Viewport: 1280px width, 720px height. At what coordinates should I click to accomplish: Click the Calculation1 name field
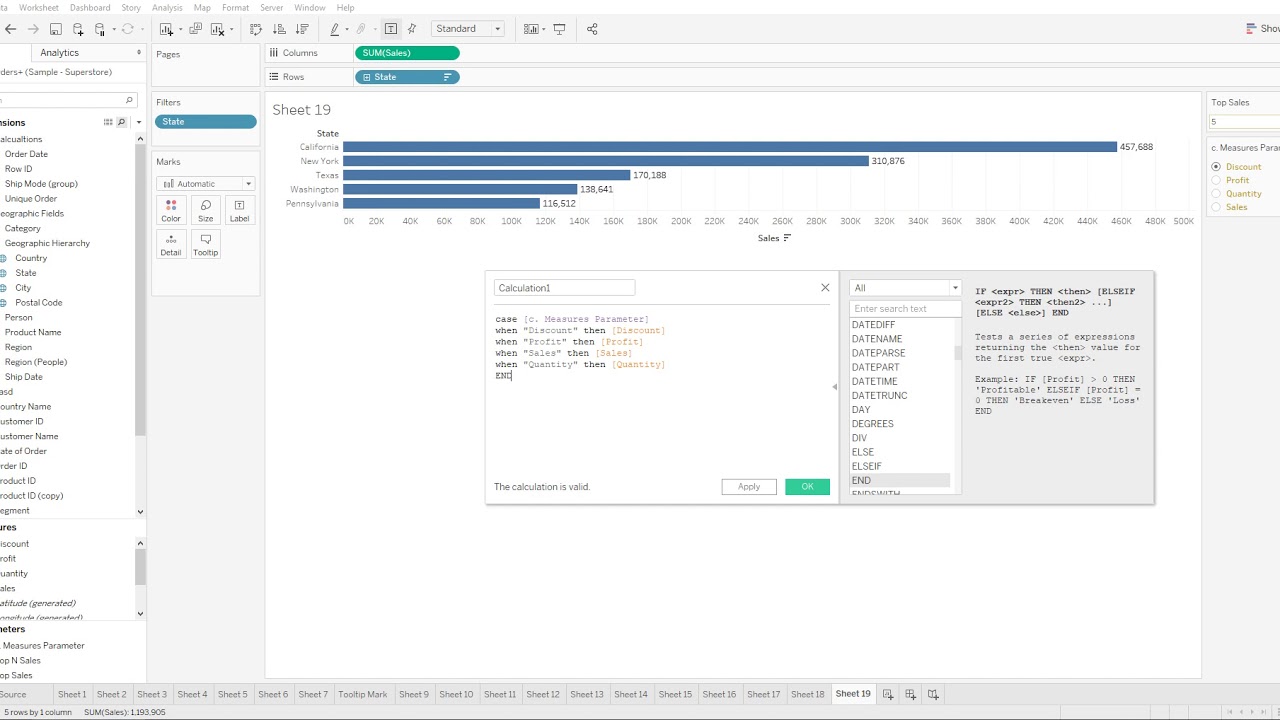[x=564, y=288]
